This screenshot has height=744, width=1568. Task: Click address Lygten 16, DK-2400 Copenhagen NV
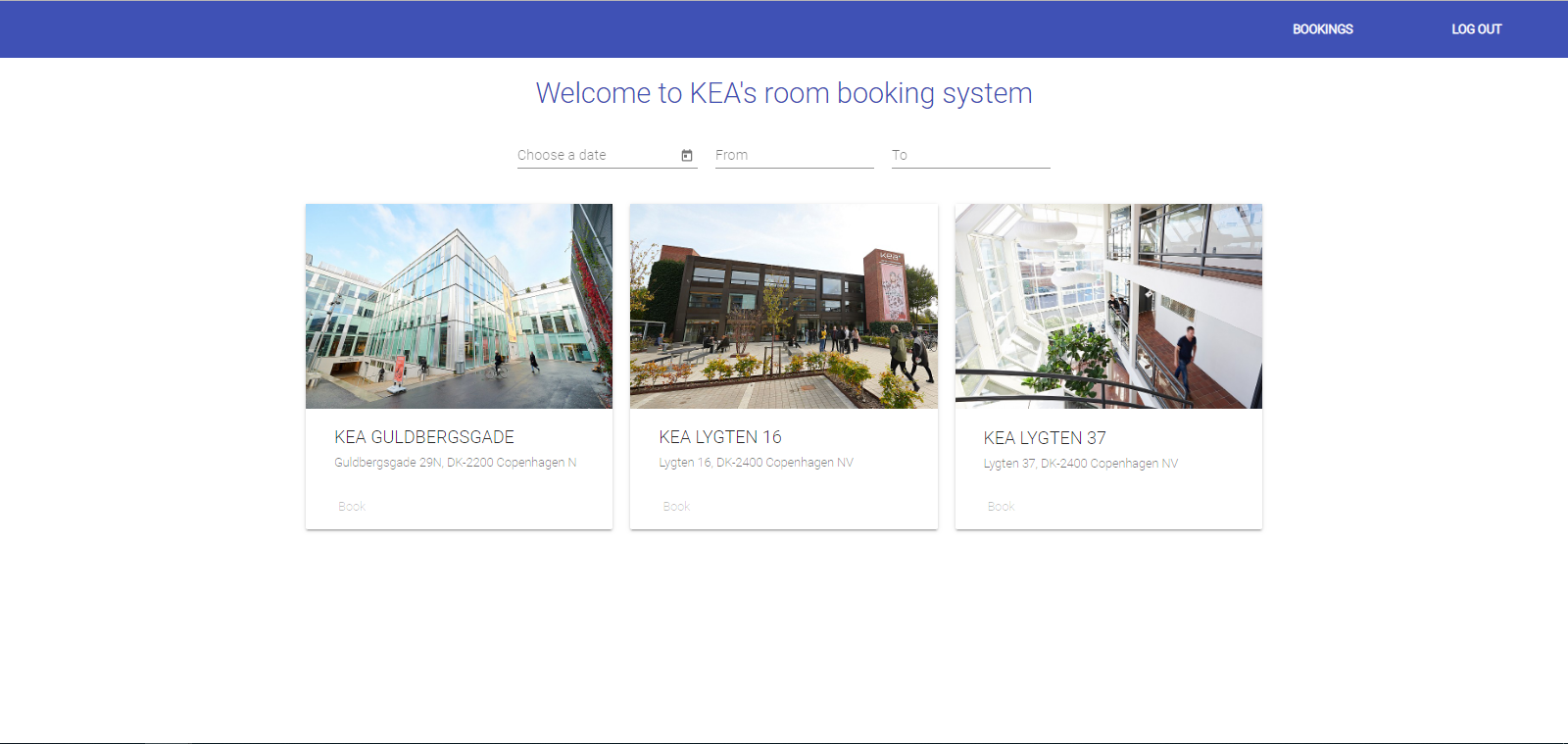tap(756, 463)
